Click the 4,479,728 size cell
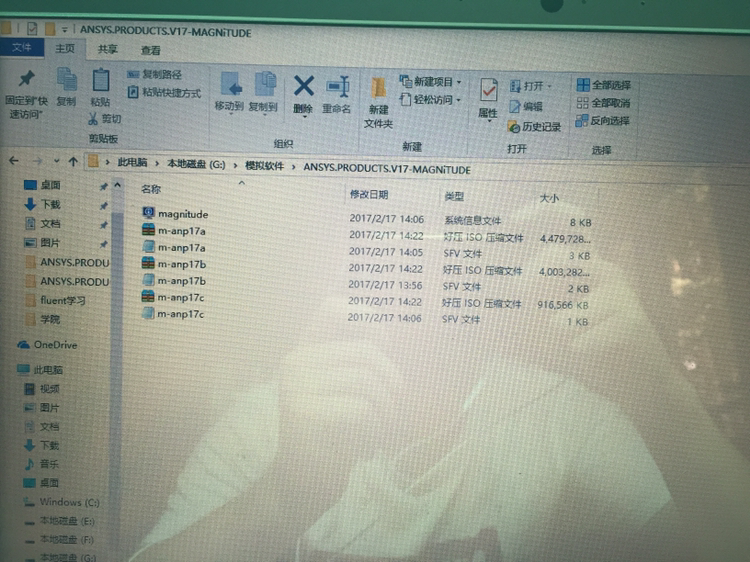This screenshot has width=750, height=562. [565, 239]
